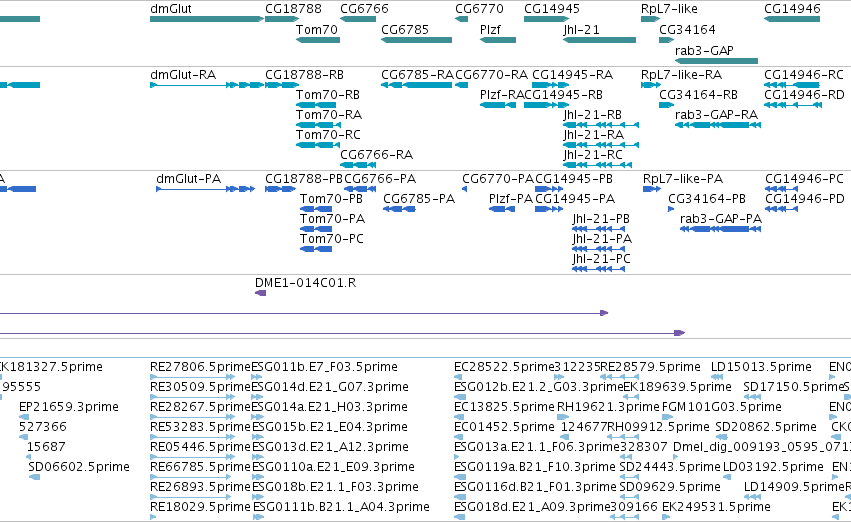The image size is (851, 522).
Task: Click the RE18029.5prime EST label
Action: [200, 507]
